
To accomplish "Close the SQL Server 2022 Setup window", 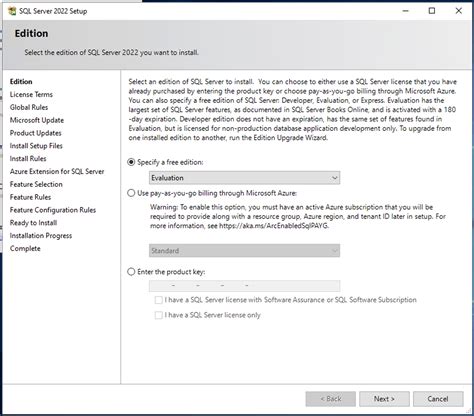I will click(x=459, y=11).
